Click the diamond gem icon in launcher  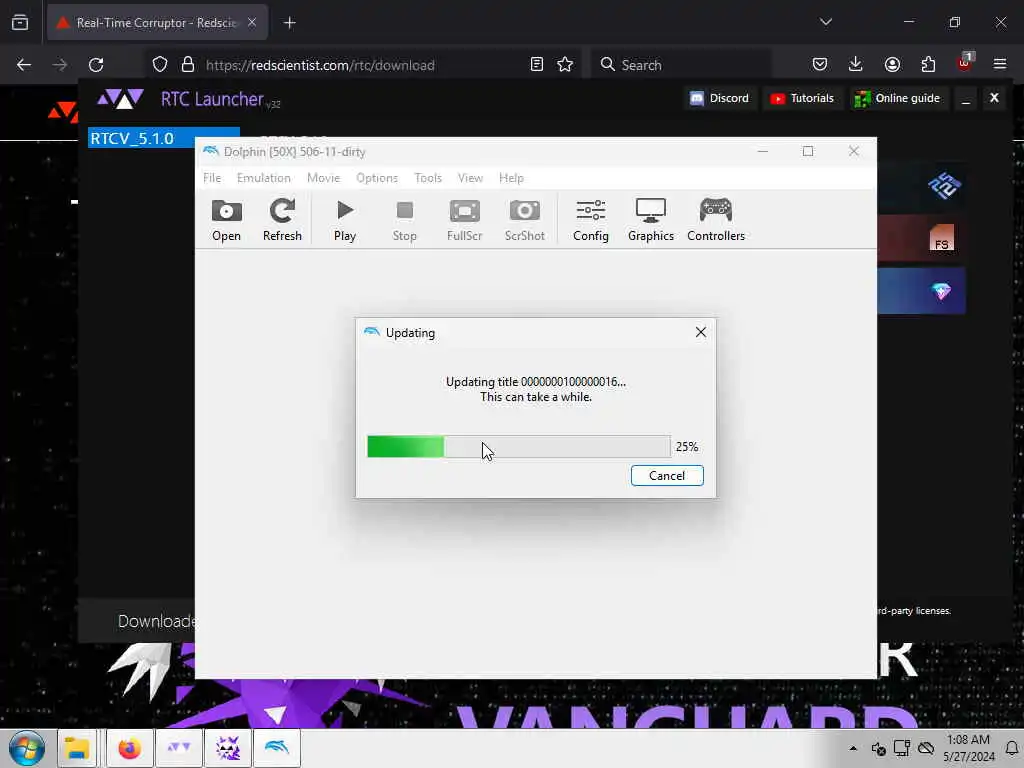pyautogui.click(x=941, y=291)
